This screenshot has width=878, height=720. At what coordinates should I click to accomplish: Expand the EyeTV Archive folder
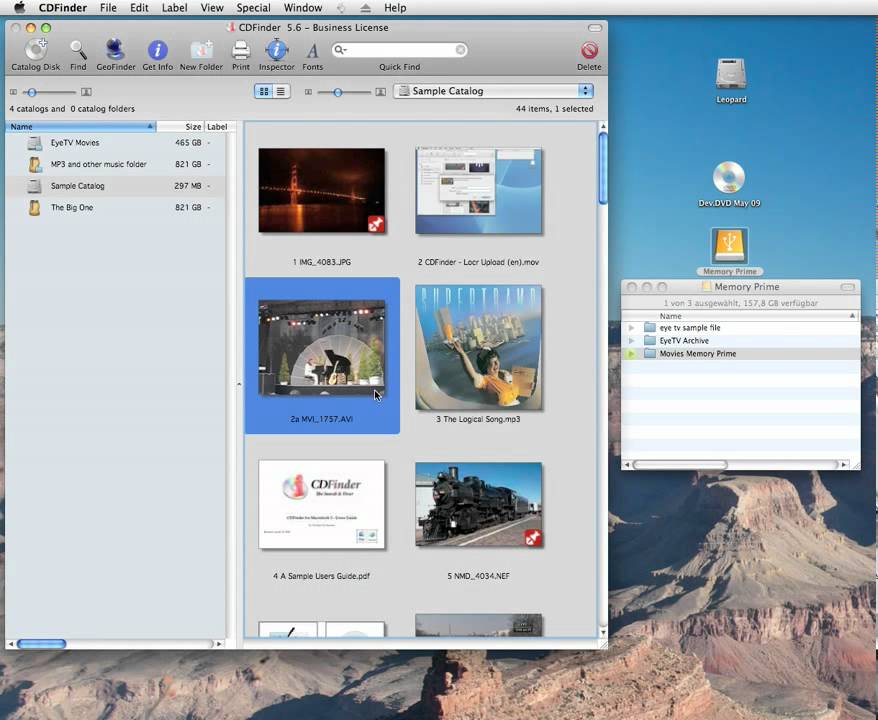pos(631,340)
